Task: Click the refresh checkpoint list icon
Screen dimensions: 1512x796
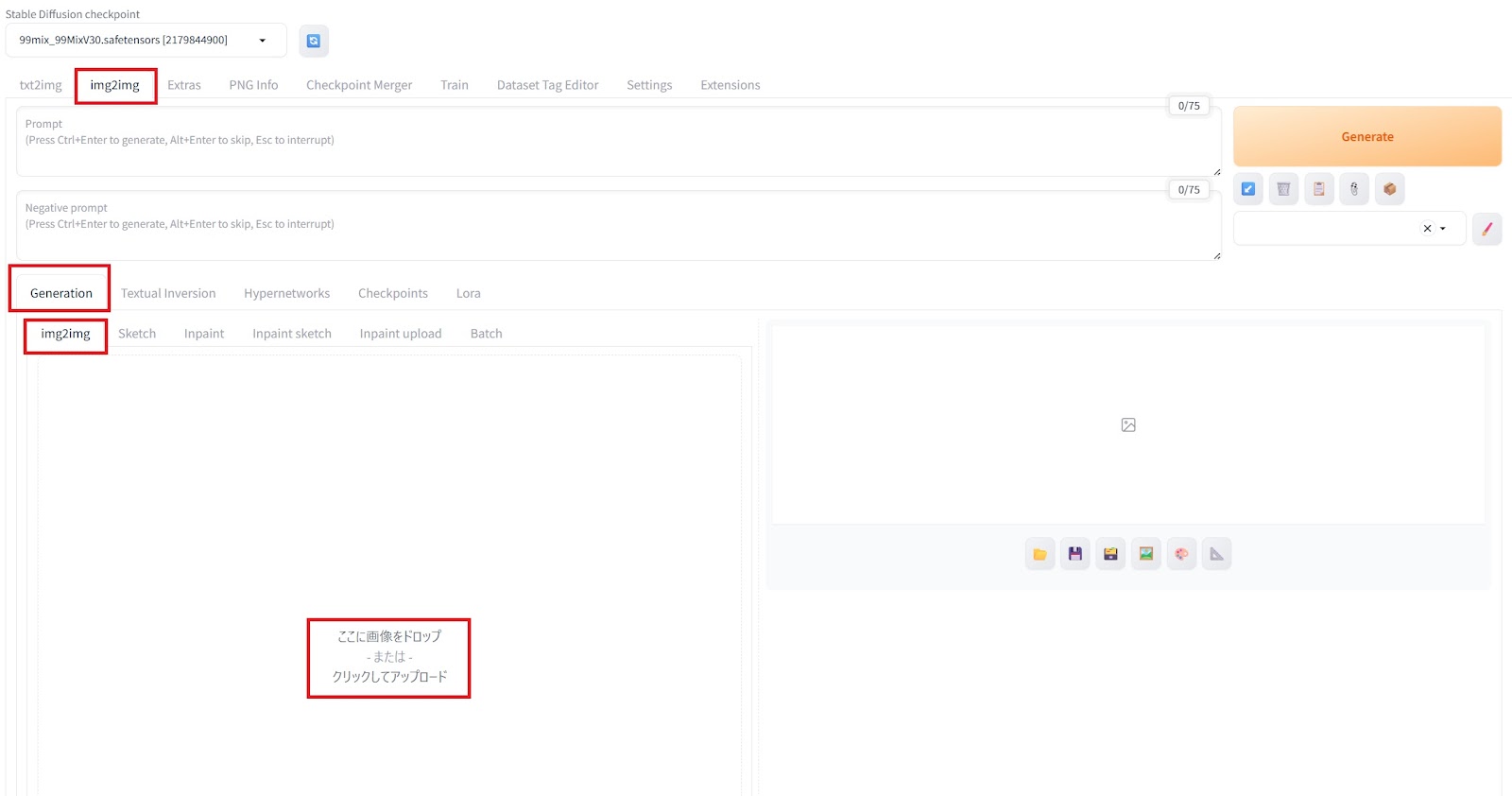Action: (x=314, y=41)
